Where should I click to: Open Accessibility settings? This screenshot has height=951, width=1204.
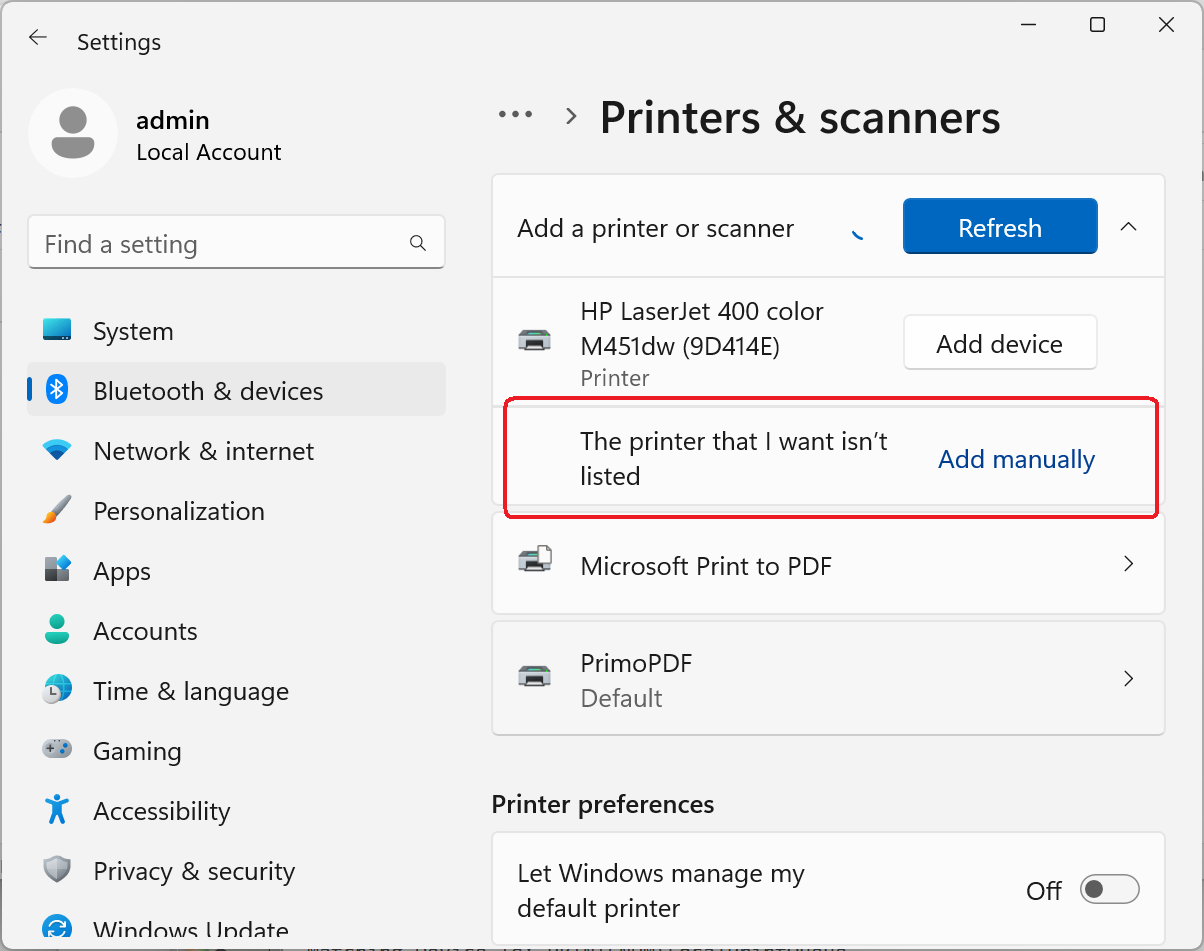pyautogui.click(x=236, y=811)
